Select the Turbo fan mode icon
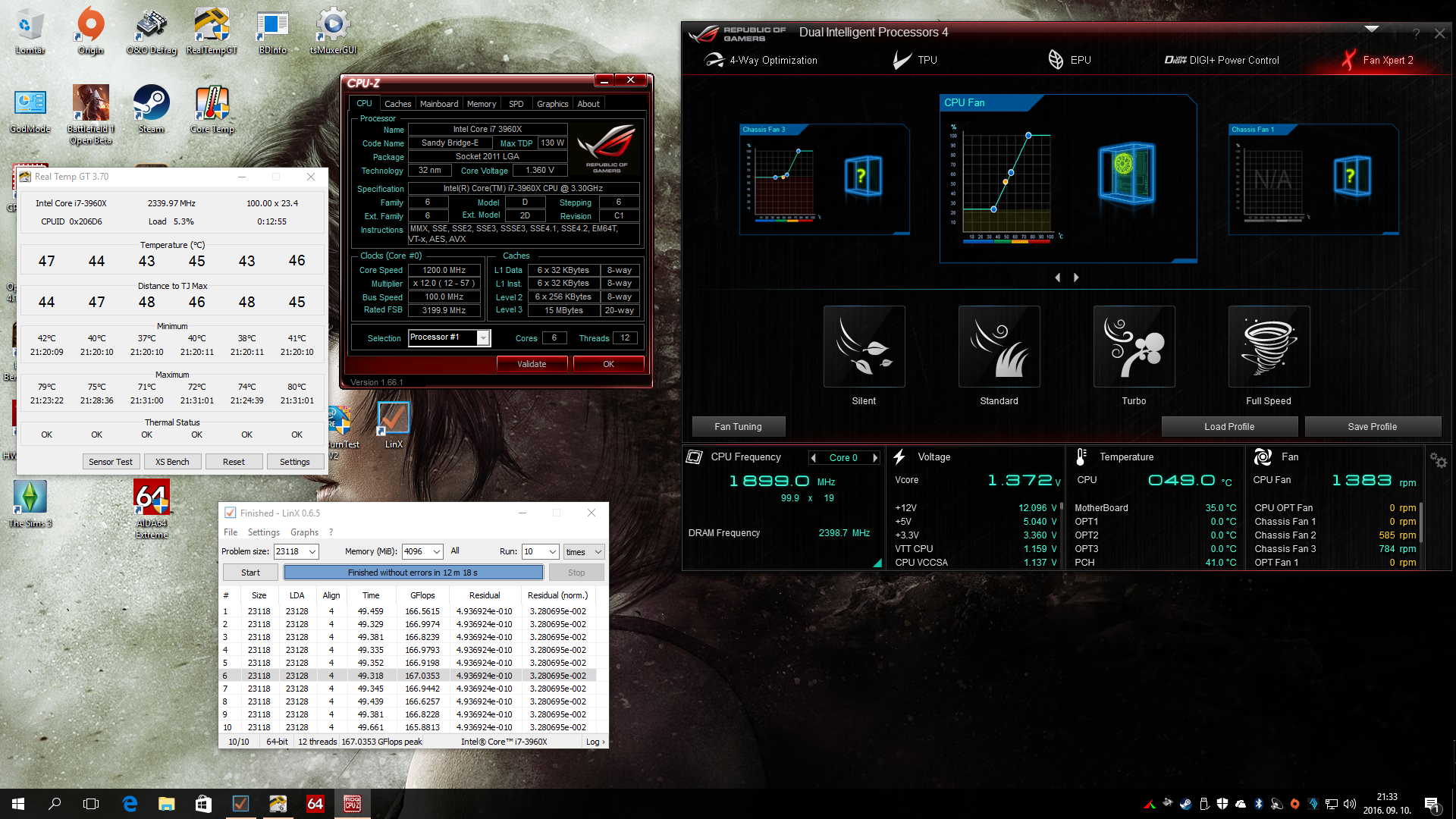The image size is (1456, 819). (1134, 347)
